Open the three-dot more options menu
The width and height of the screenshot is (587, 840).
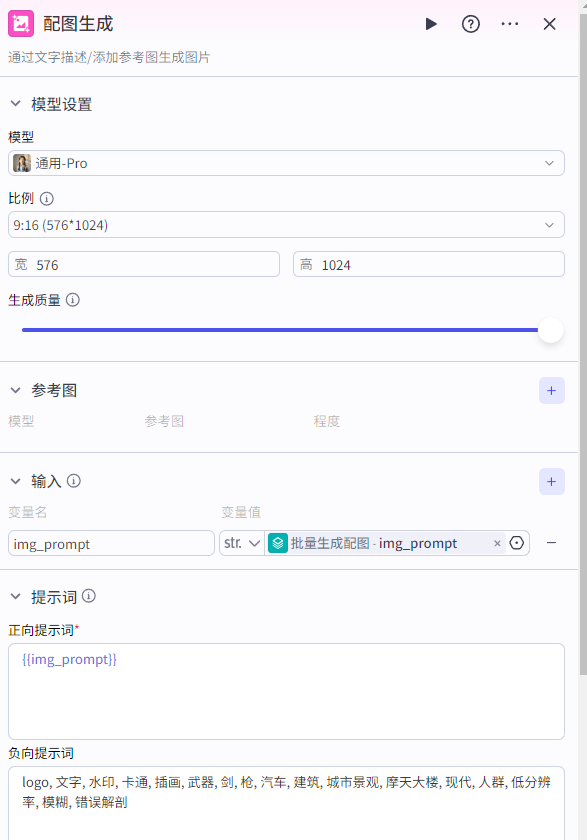pyautogui.click(x=510, y=24)
